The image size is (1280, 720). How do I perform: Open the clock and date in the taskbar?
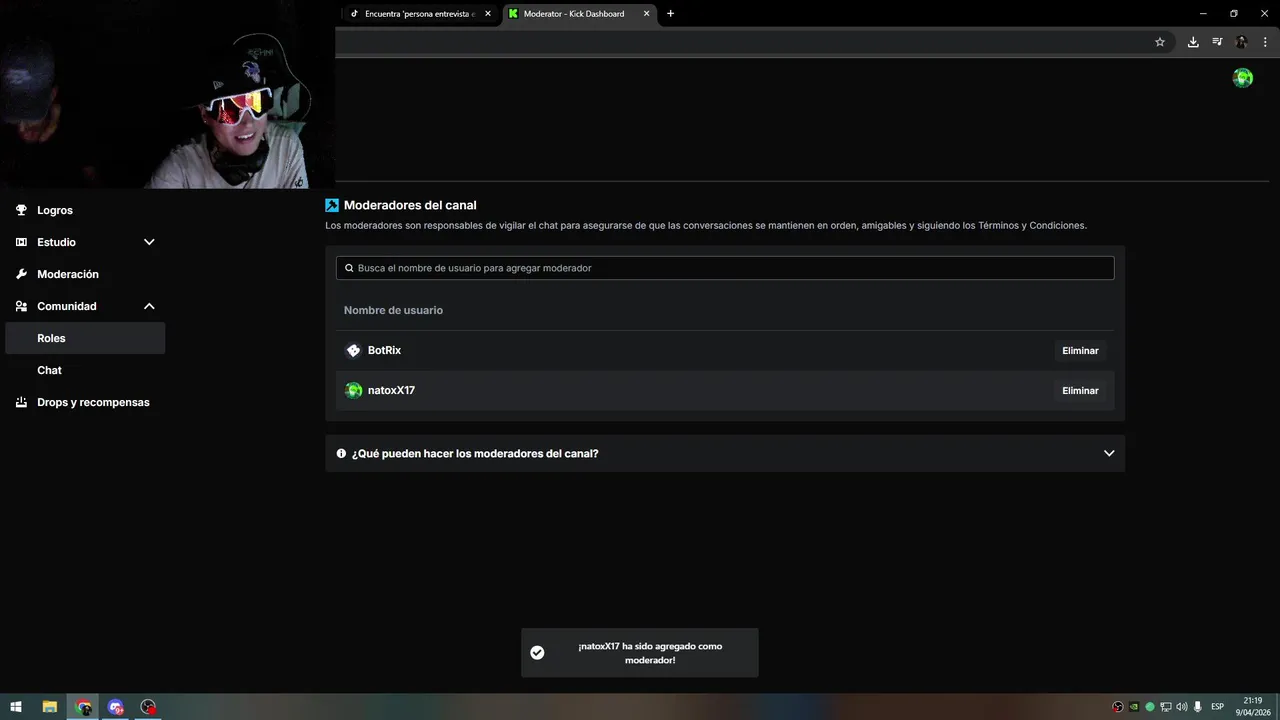pyautogui.click(x=1252, y=707)
